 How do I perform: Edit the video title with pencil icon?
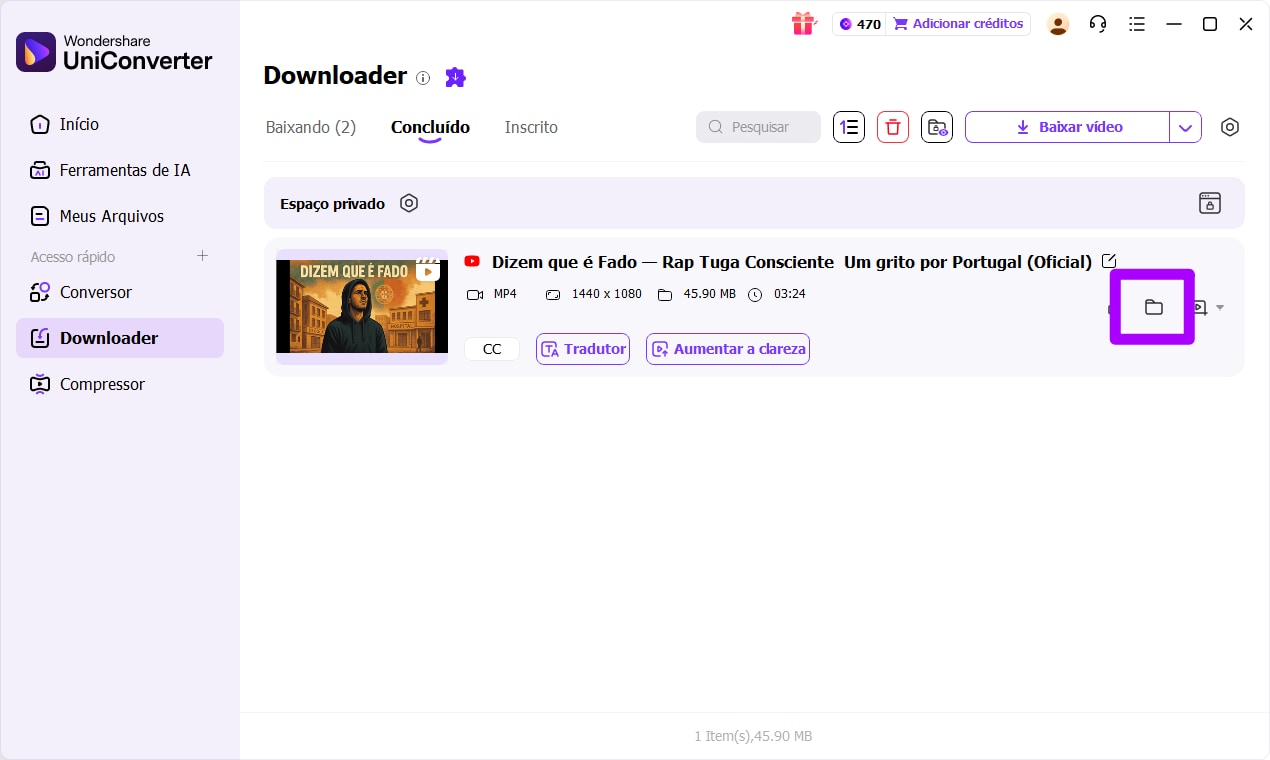point(1108,261)
